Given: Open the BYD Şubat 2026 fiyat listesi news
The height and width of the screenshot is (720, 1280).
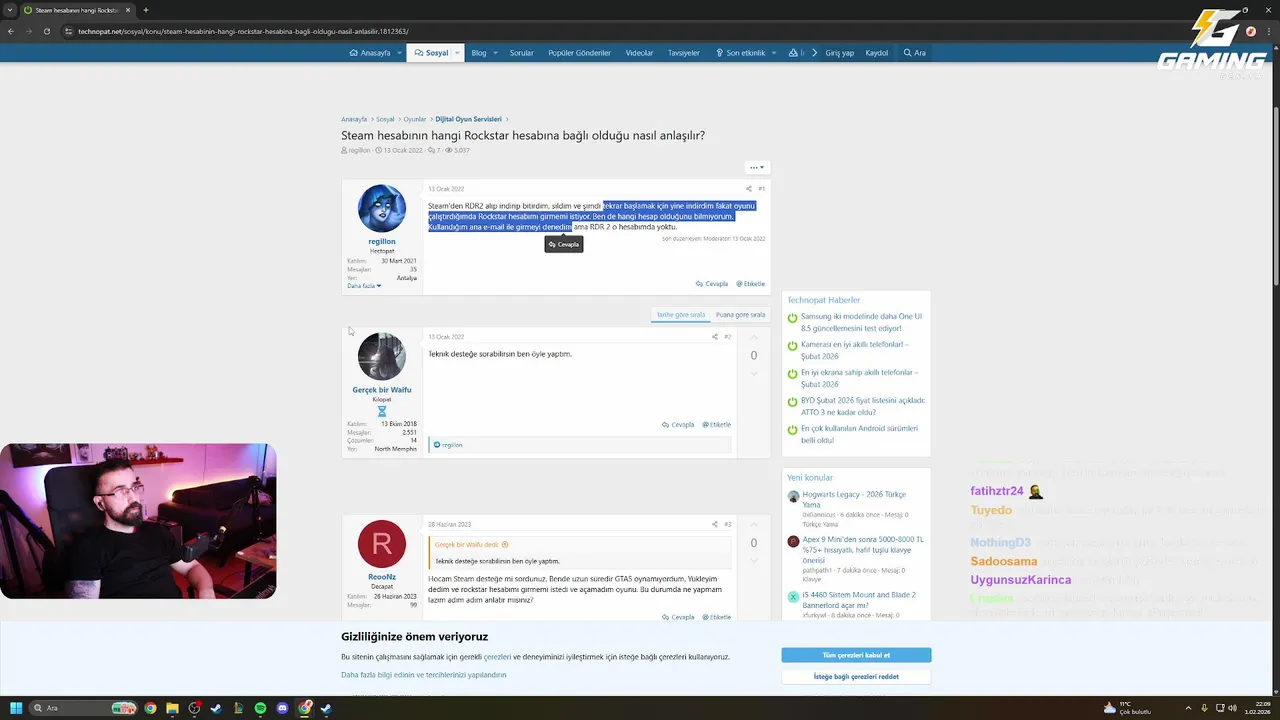Looking at the screenshot, I should coord(863,406).
